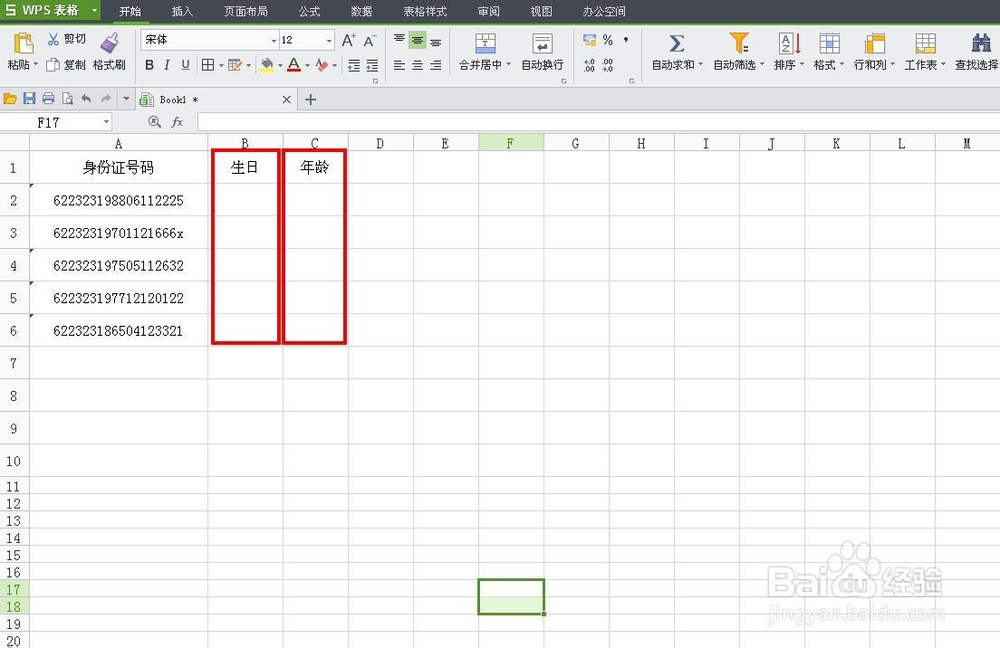
Task: Select the Format Painter brush
Action: coord(109,43)
